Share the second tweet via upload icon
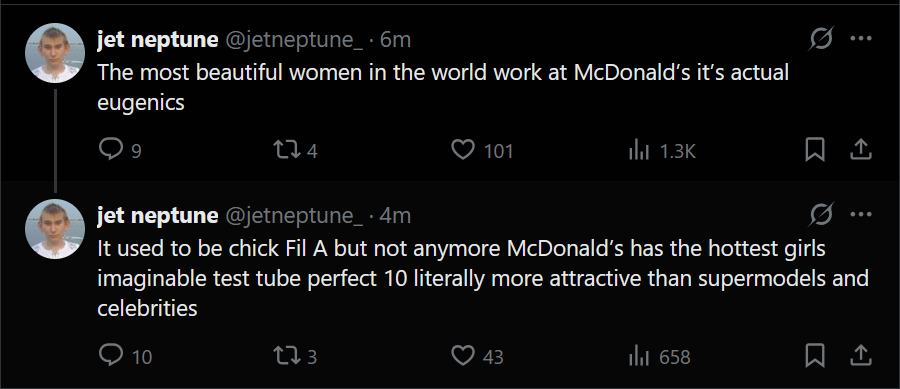Screen dimensions: 900x389 860,356
